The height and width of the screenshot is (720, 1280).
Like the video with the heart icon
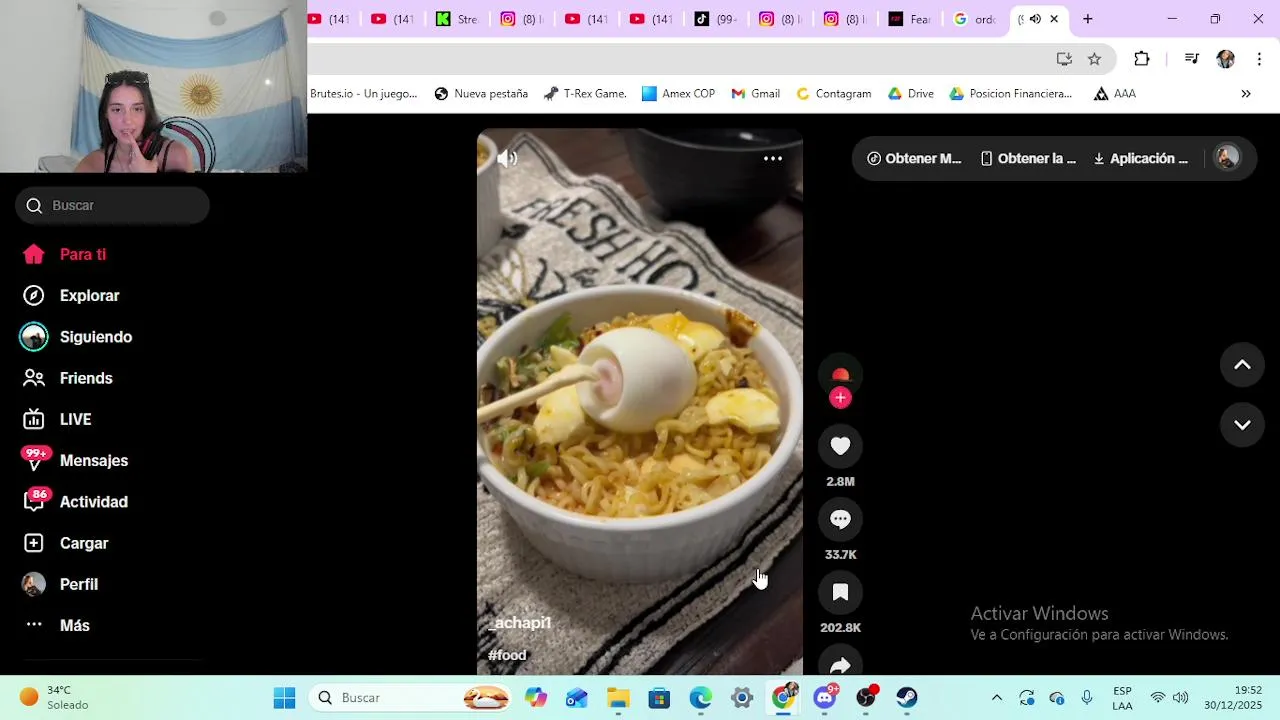coord(840,446)
